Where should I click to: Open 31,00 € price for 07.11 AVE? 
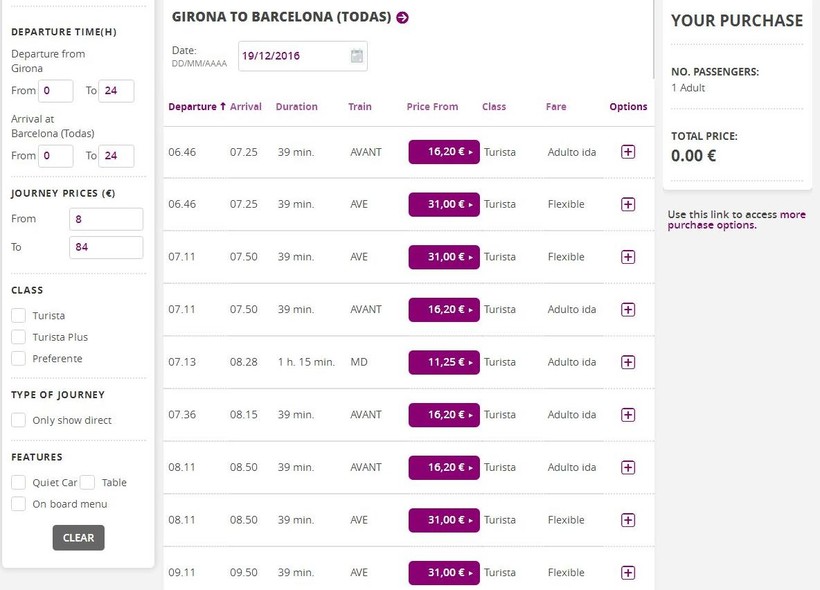tap(444, 257)
